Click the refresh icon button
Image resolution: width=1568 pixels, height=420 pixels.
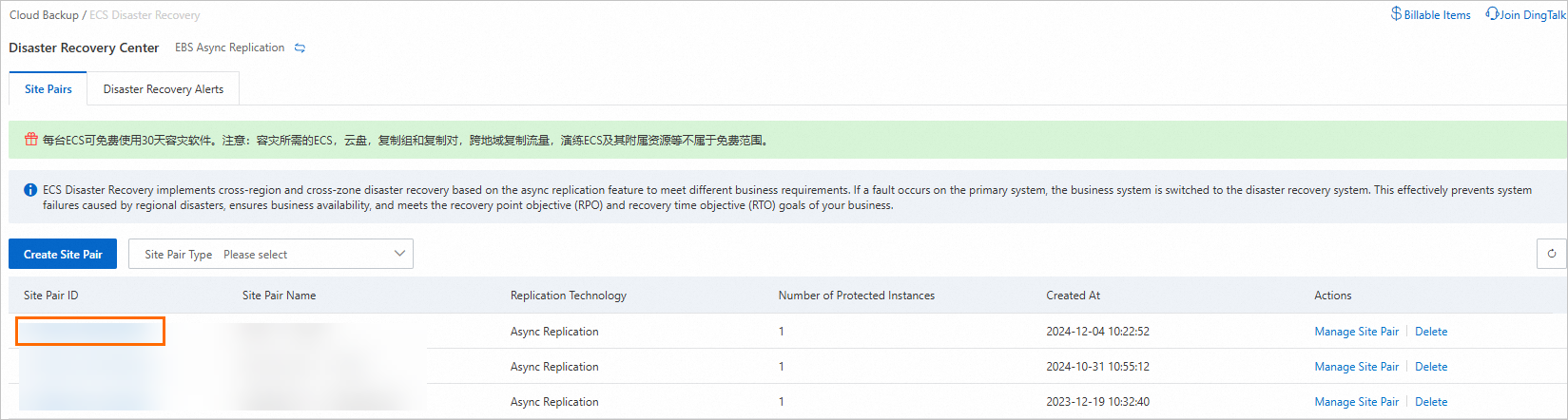tap(1551, 254)
